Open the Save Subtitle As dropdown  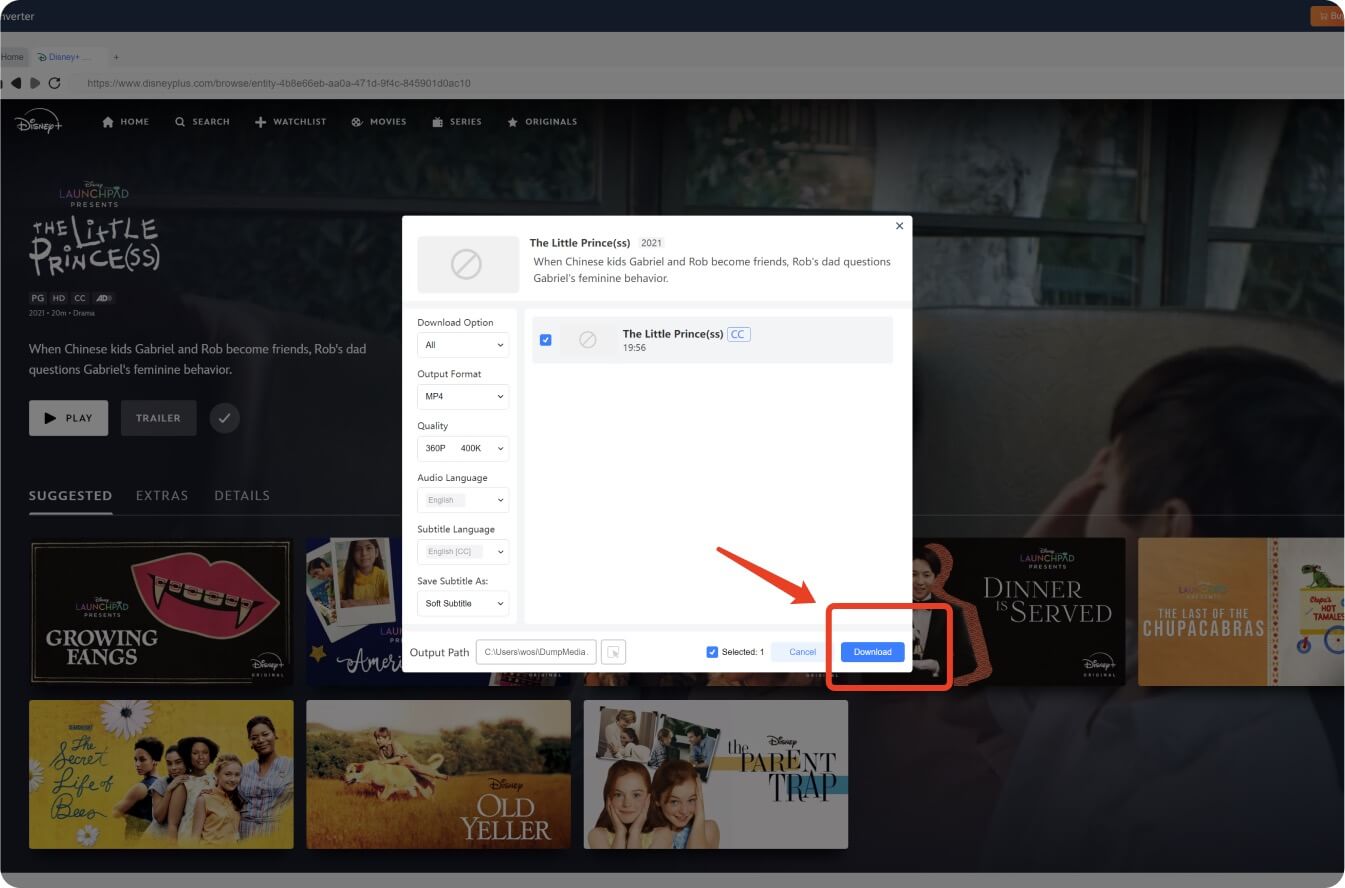463,603
